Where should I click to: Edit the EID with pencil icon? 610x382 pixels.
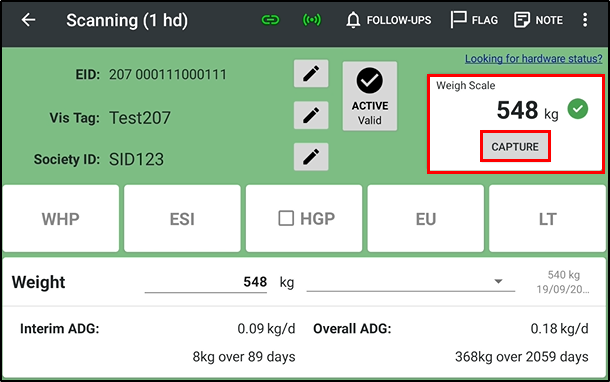(x=311, y=74)
